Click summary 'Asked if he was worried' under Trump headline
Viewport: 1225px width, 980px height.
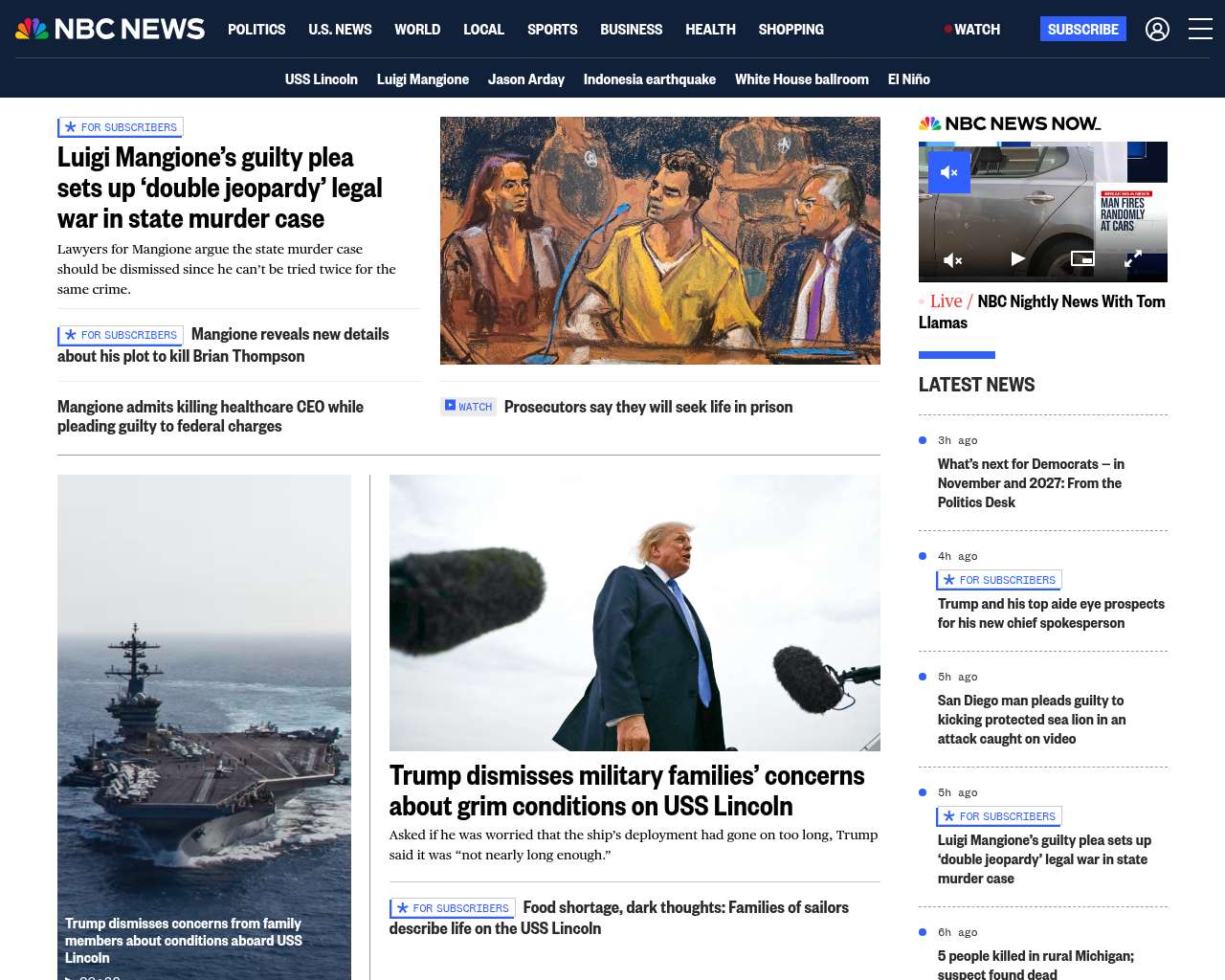[x=634, y=845]
